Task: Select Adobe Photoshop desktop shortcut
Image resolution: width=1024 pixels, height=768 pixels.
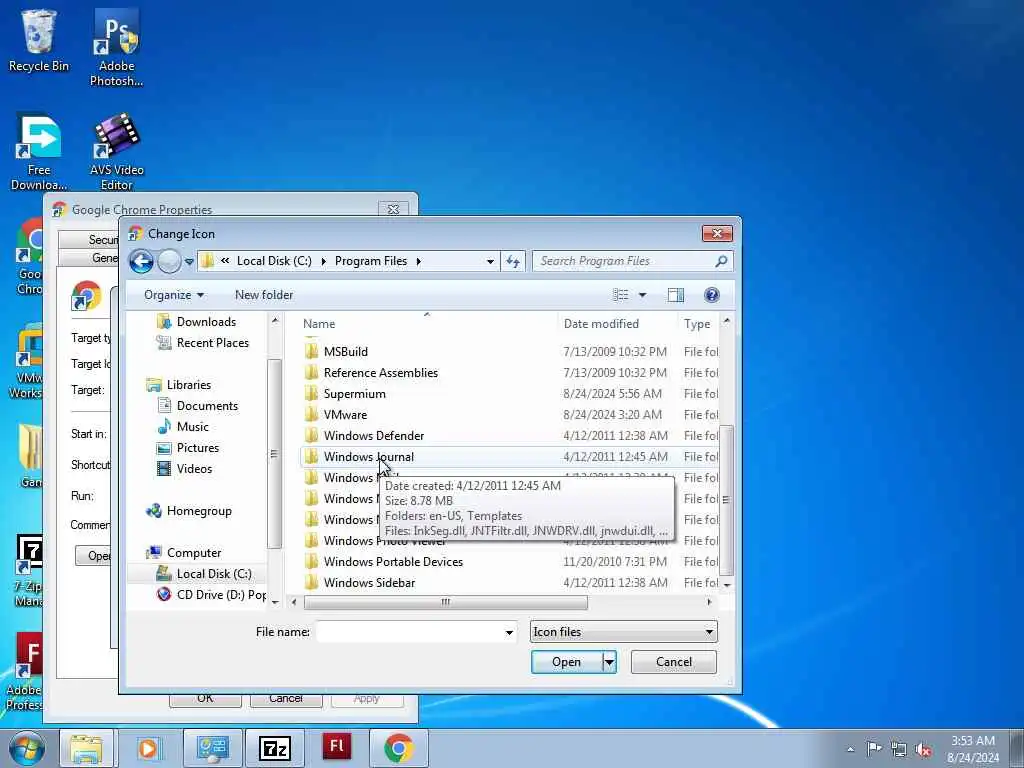Action: 116,48
